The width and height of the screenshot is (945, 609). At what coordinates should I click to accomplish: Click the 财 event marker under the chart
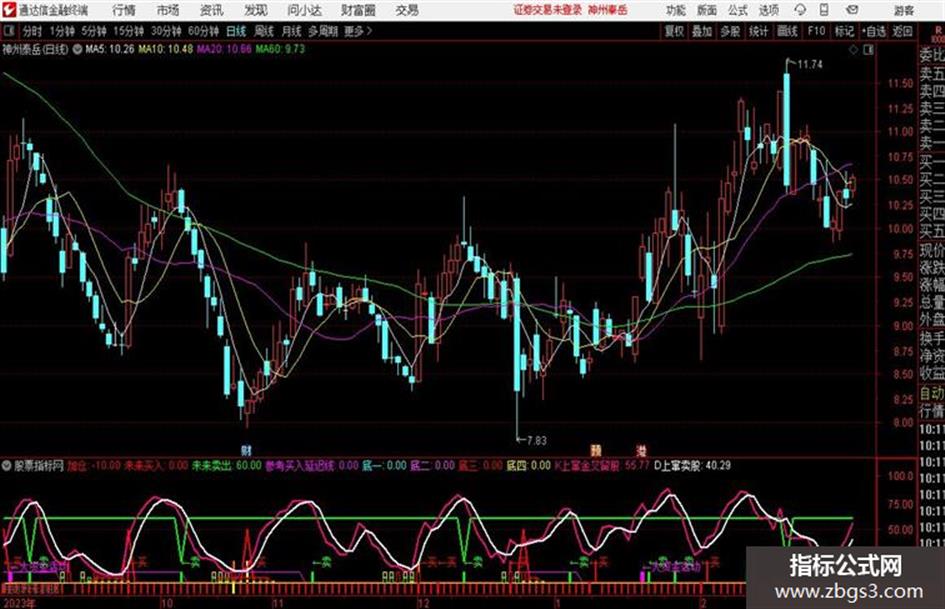pyautogui.click(x=246, y=450)
